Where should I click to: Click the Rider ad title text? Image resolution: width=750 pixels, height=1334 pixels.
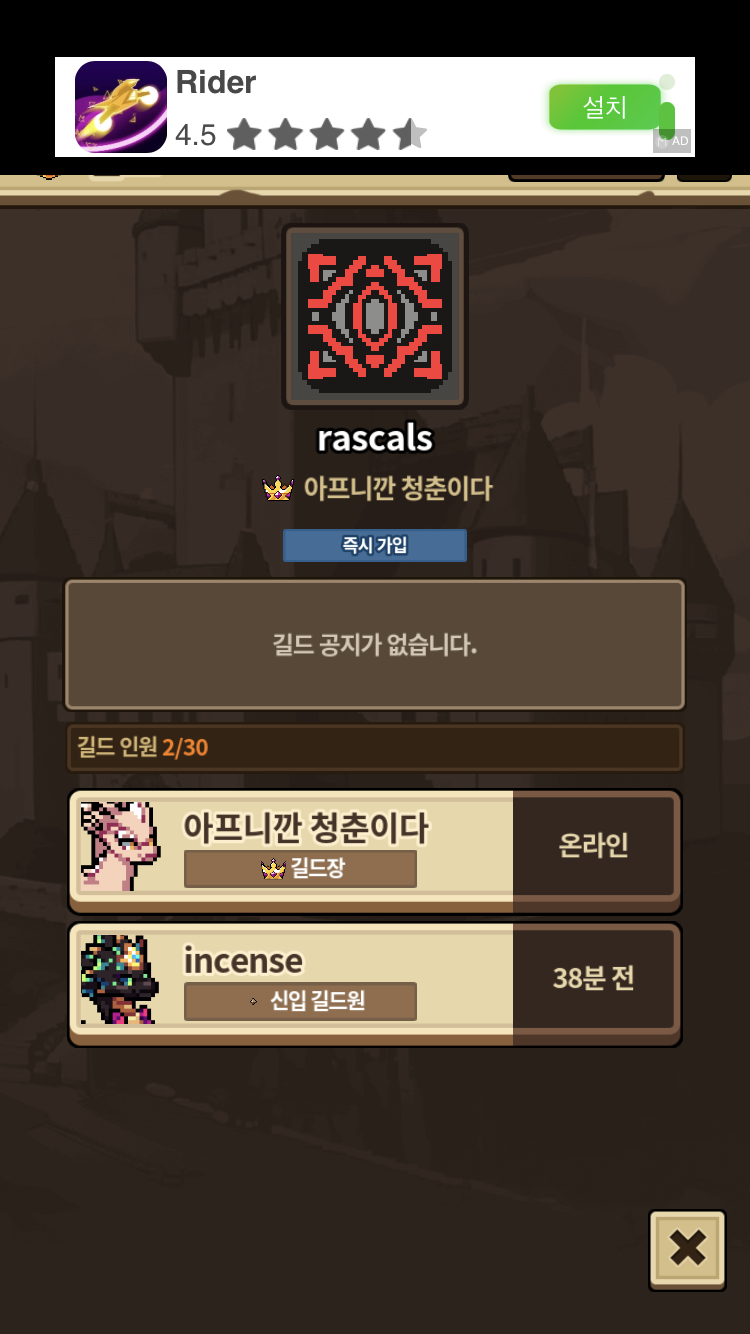[216, 82]
